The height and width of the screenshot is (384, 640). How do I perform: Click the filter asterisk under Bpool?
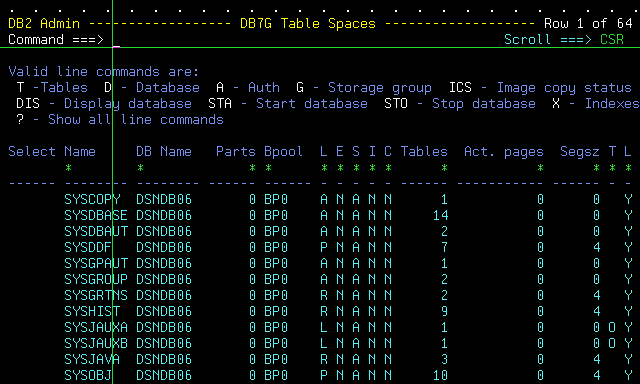(x=268, y=168)
